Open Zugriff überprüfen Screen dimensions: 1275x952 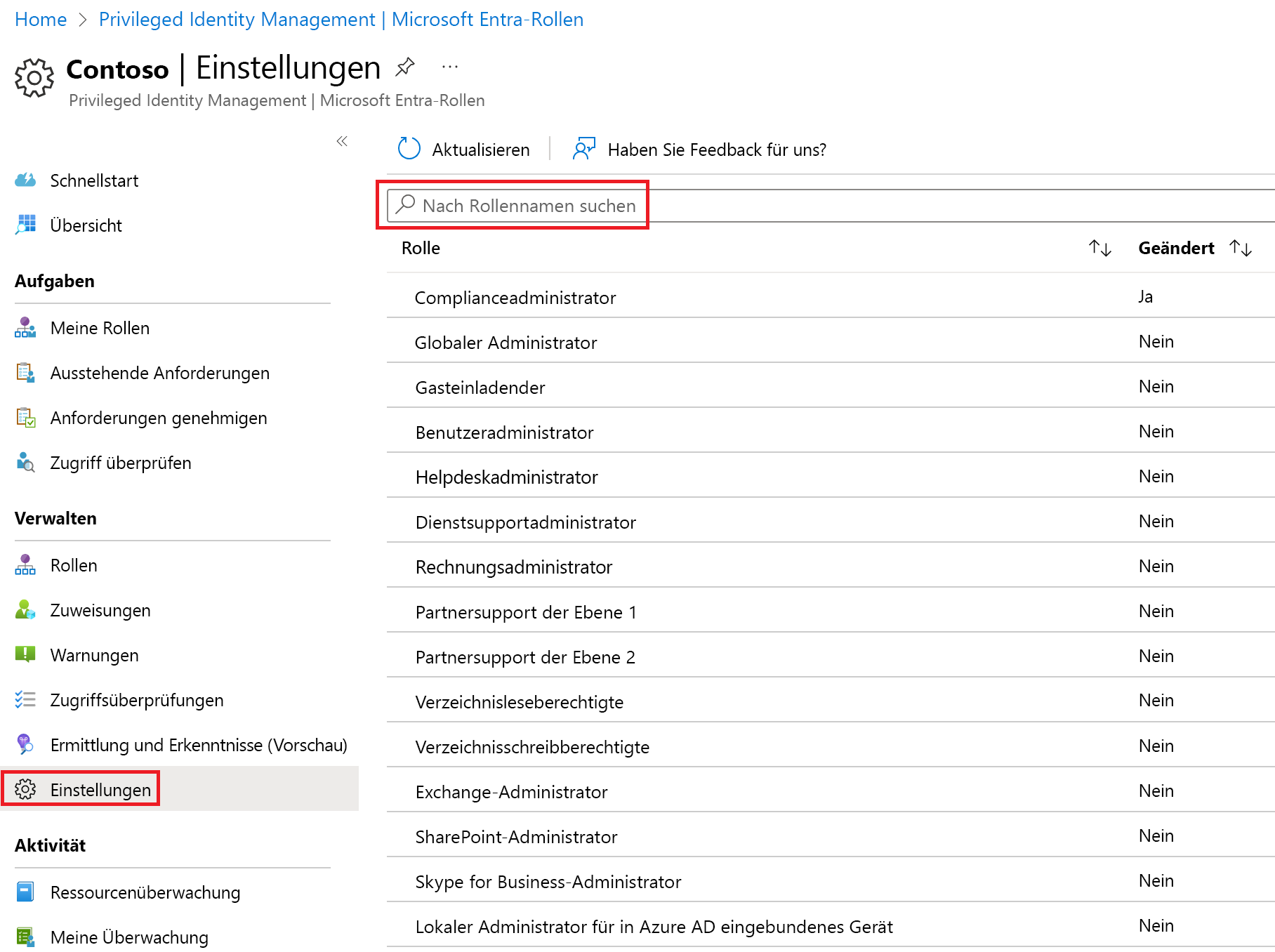tap(121, 463)
